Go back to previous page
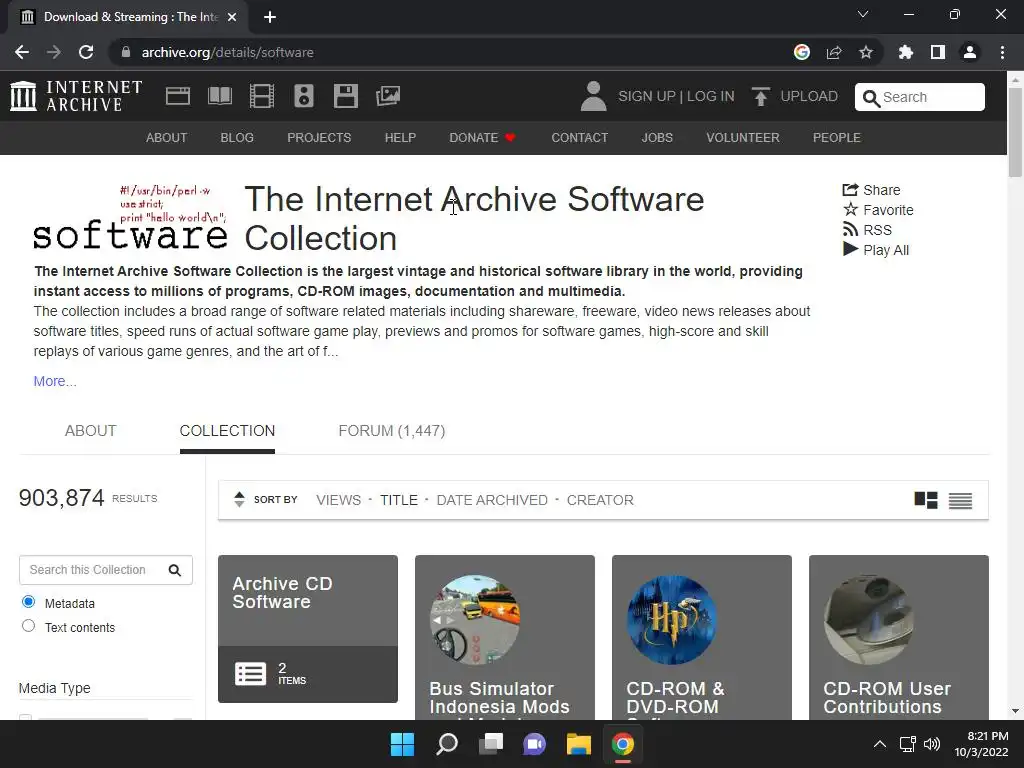The width and height of the screenshot is (1024, 768). coord(22,52)
